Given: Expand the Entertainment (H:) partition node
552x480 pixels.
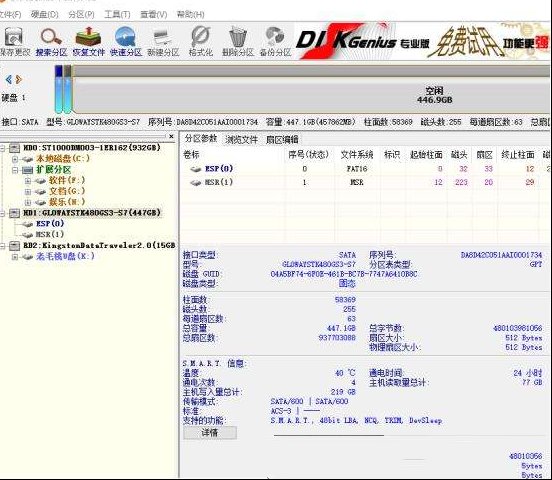Looking at the screenshot, I should tap(27, 202).
